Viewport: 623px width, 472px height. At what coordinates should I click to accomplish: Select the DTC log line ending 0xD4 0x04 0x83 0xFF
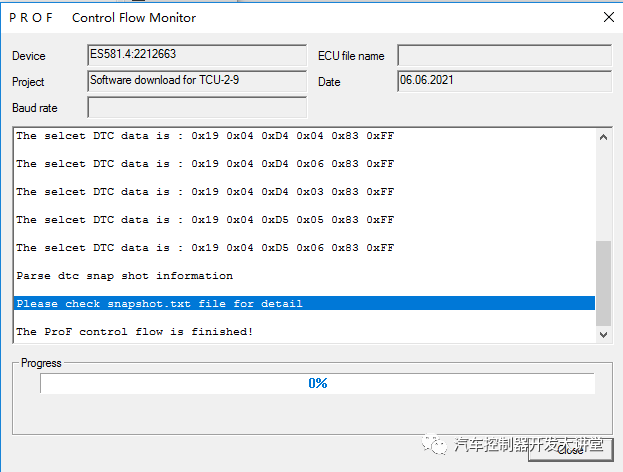click(205, 136)
